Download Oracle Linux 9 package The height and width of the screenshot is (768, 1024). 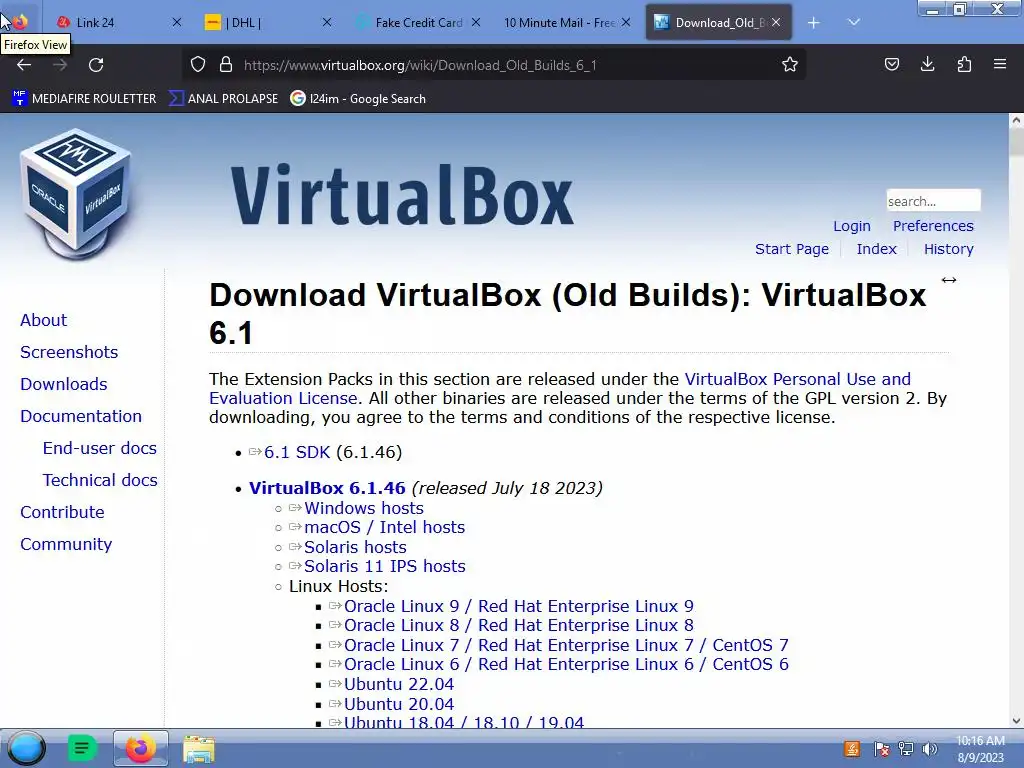(519, 606)
